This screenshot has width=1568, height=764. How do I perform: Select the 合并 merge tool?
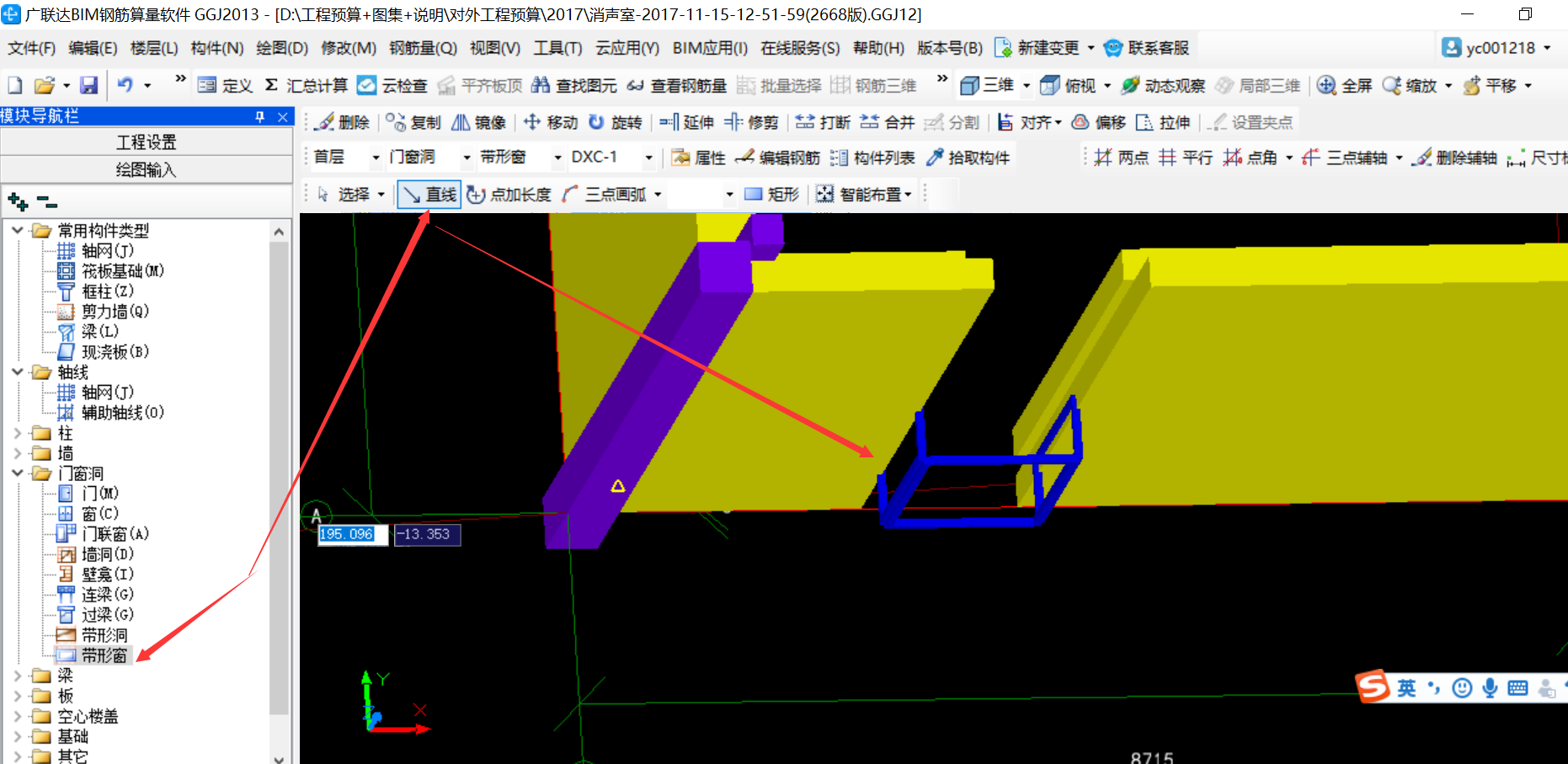(888, 122)
